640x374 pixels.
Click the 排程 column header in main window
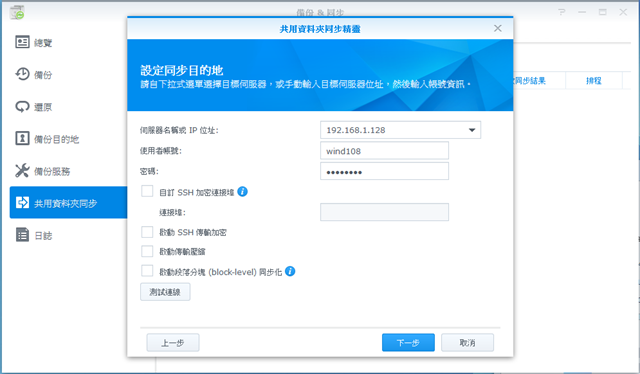click(x=594, y=80)
